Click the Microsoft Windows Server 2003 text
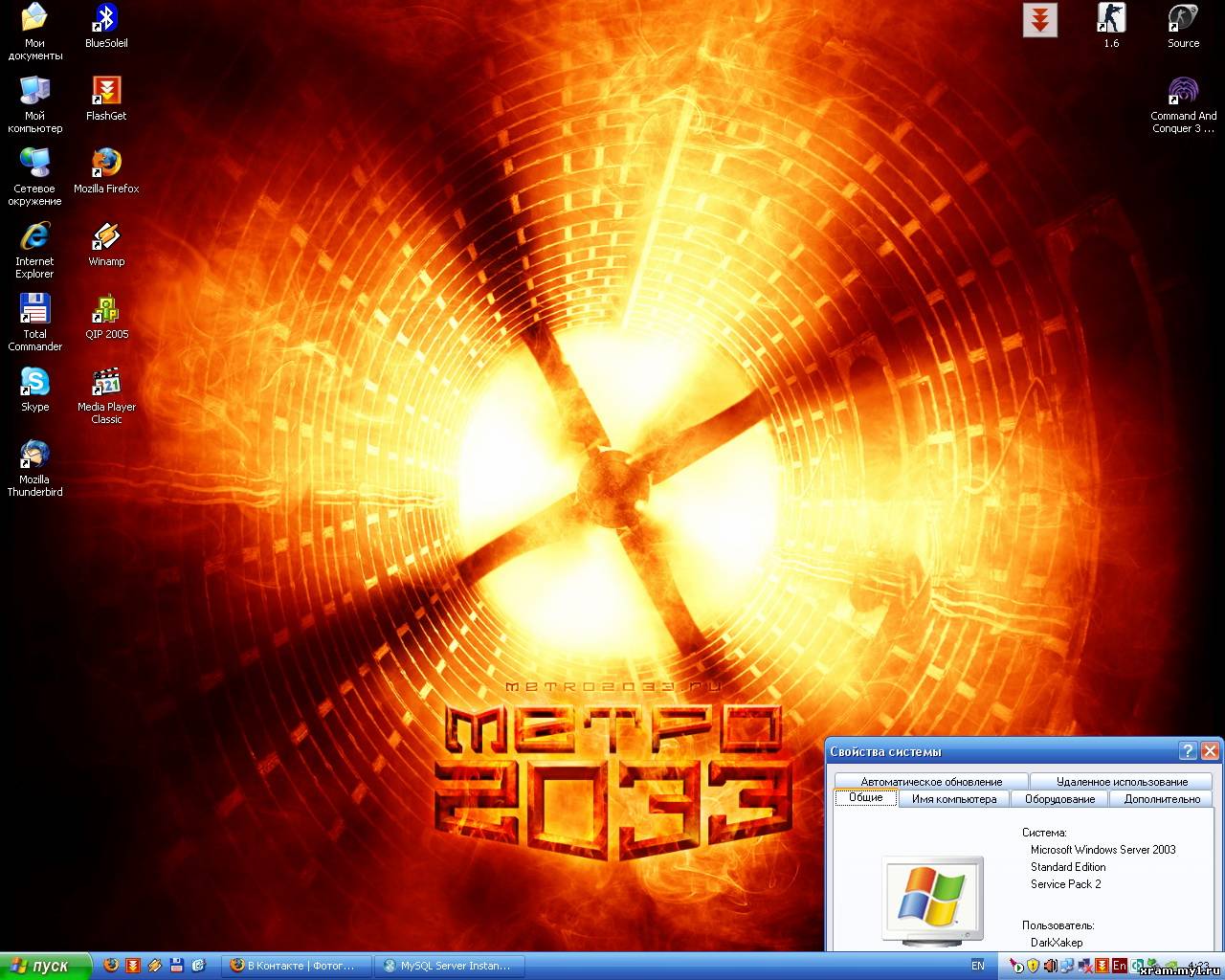The image size is (1225, 980). pyautogui.click(x=1102, y=850)
